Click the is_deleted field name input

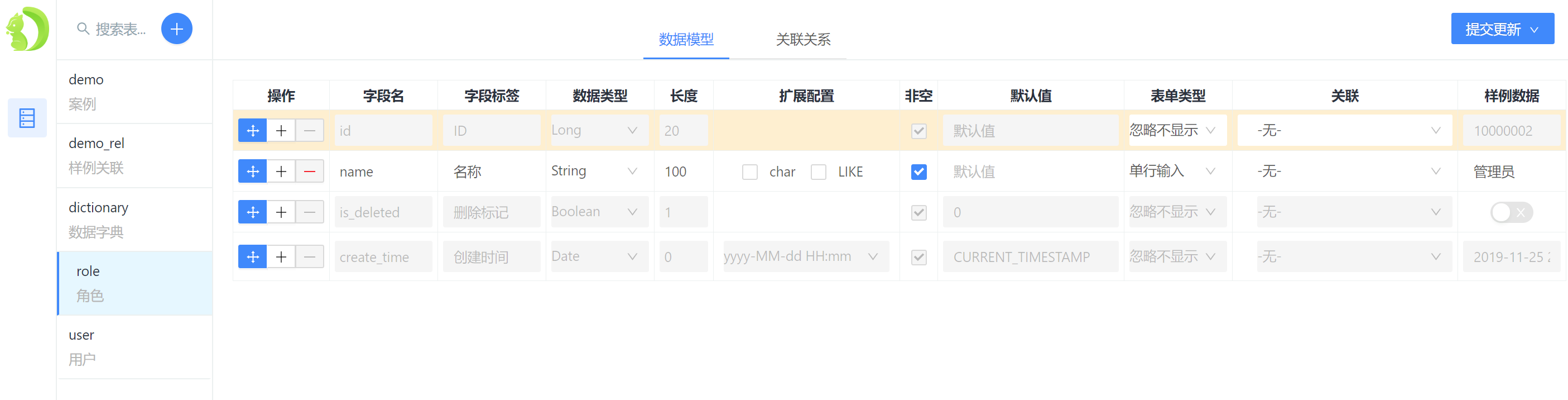click(x=383, y=212)
